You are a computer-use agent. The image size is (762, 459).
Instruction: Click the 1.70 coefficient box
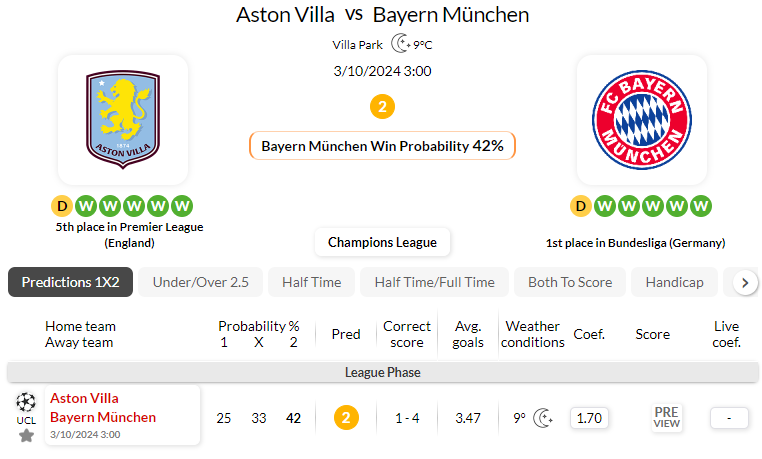click(590, 417)
